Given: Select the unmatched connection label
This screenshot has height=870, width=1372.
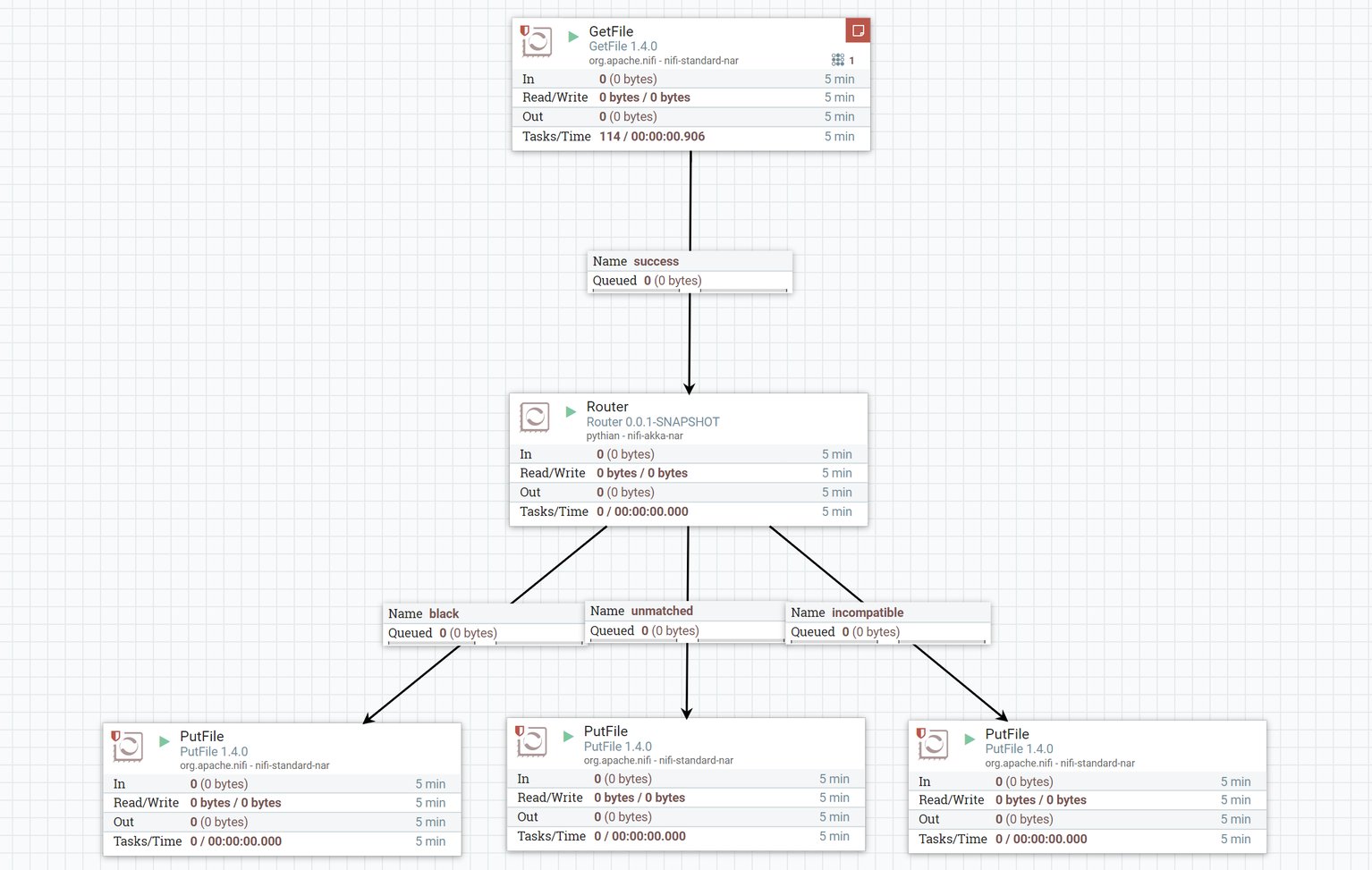Looking at the screenshot, I should (x=662, y=611).
